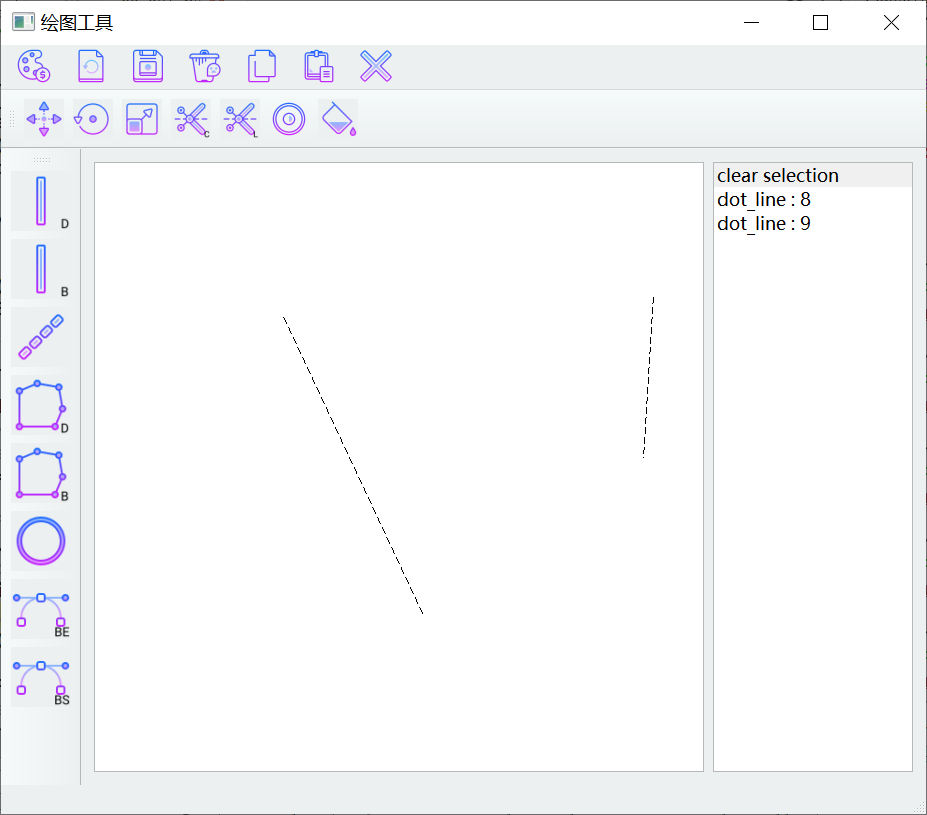Click the 绘图工具 title bar app icon
Image resolution: width=927 pixels, height=815 pixels.
pyautogui.click(x=24, y=22)
